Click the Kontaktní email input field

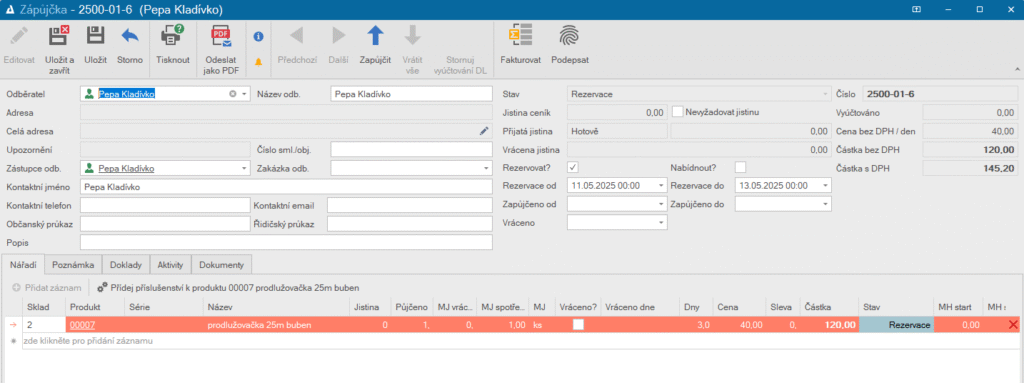click(x=409, y=205)
